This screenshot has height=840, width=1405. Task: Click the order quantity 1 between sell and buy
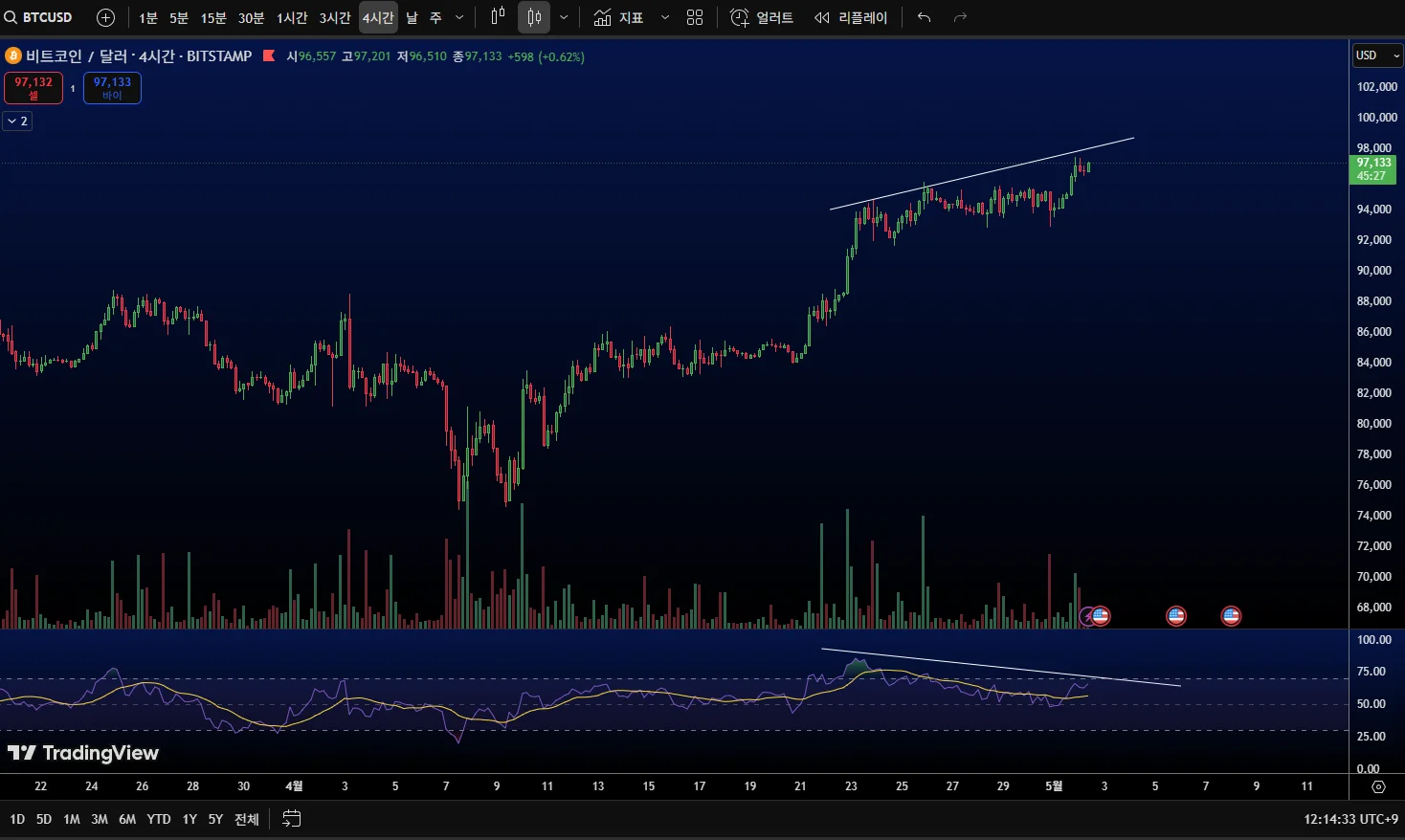tap(73, 89)
